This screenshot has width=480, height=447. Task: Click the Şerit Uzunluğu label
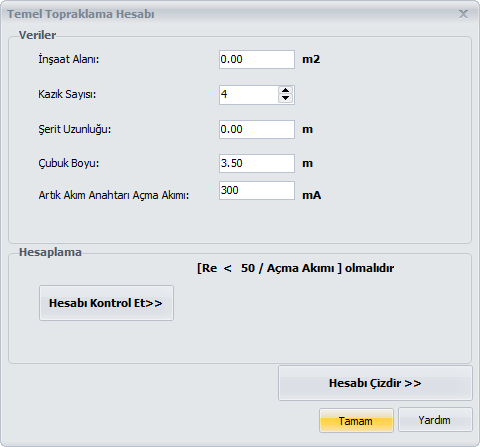click(74, 129)
